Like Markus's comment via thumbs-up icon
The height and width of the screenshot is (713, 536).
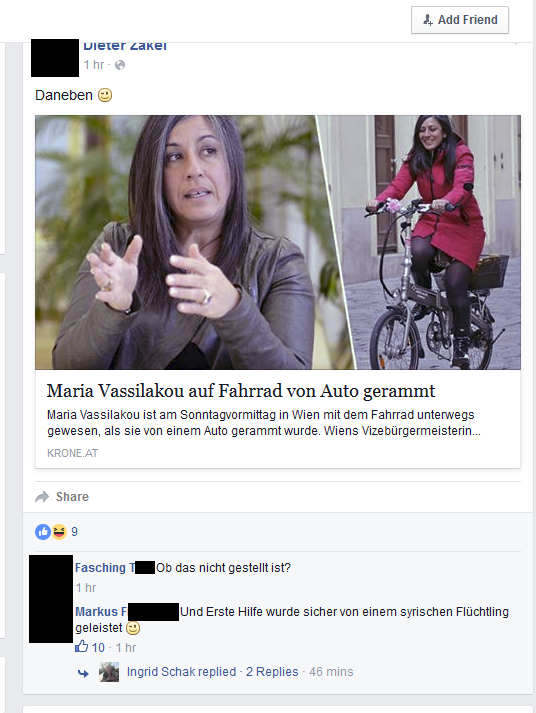81,646
